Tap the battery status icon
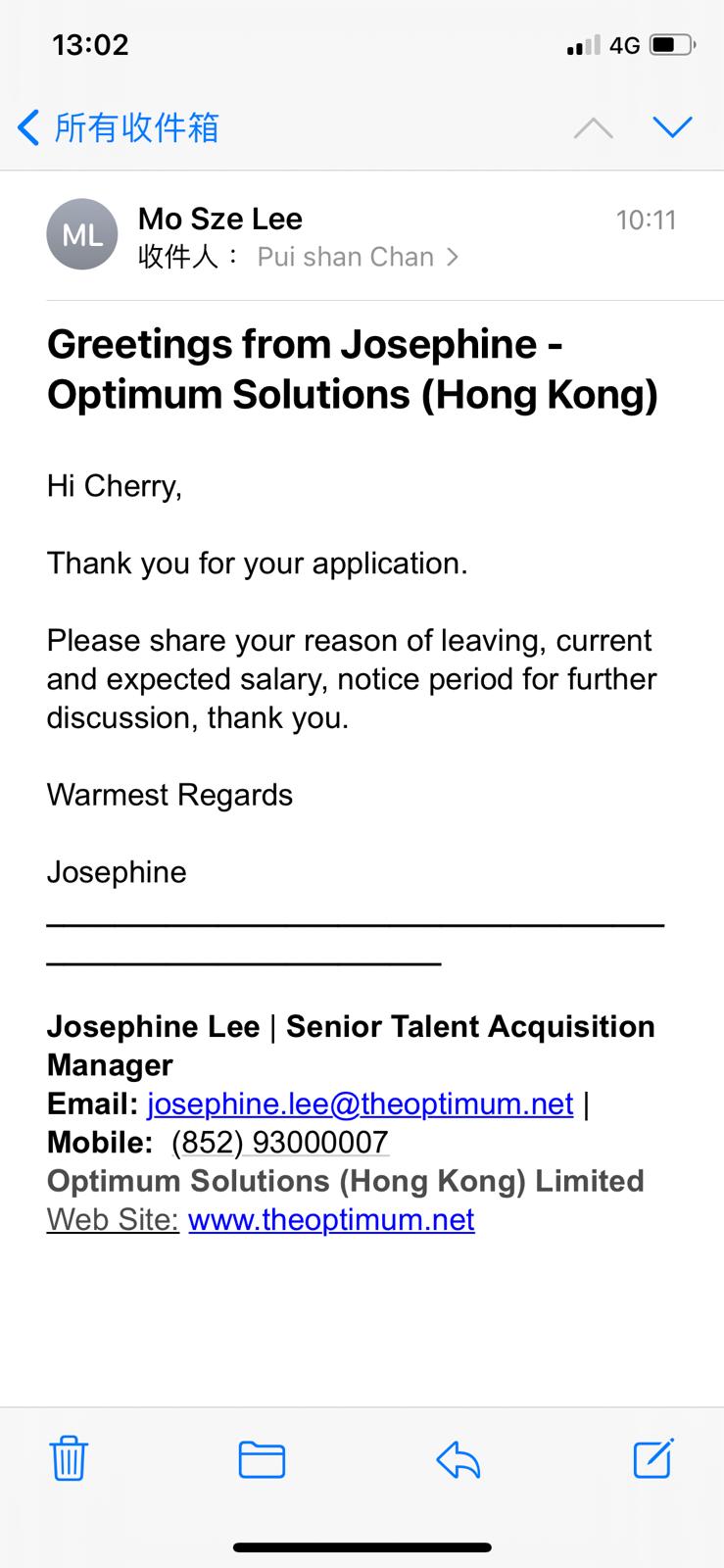 [672, 45]
